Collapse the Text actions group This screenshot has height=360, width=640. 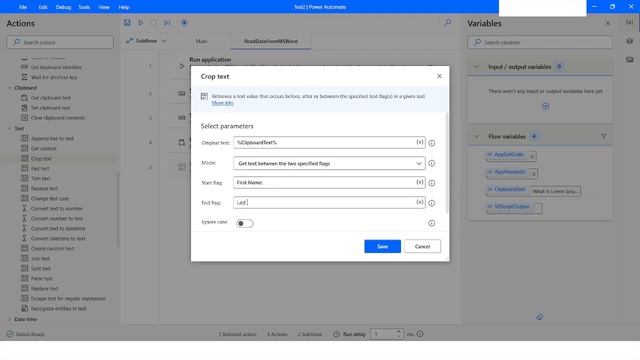point(10,128)
